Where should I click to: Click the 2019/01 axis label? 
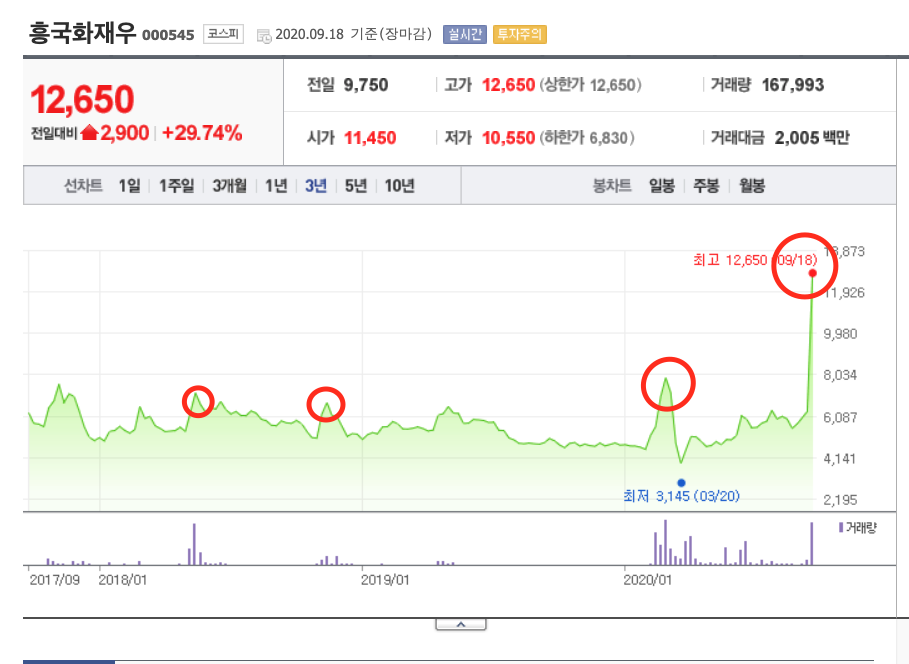click(385, 580)
